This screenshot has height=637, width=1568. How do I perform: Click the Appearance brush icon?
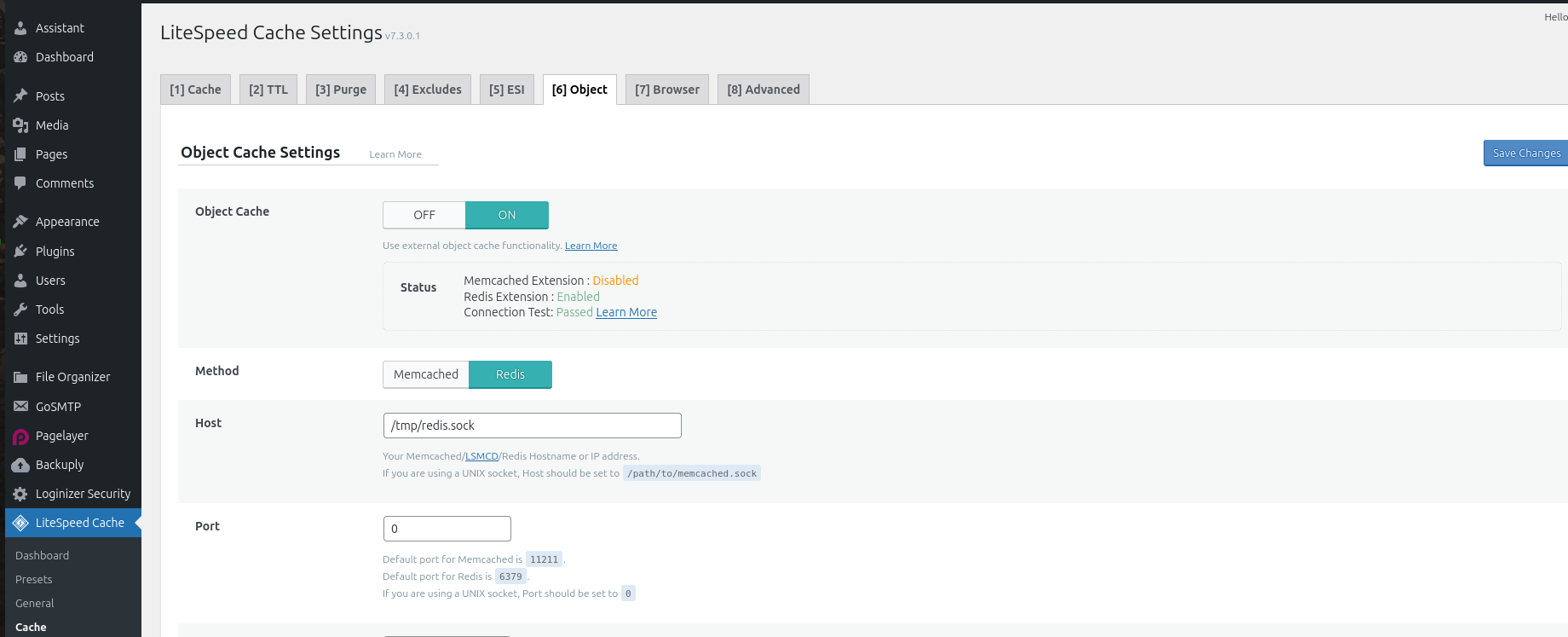(x=20, y=222)
